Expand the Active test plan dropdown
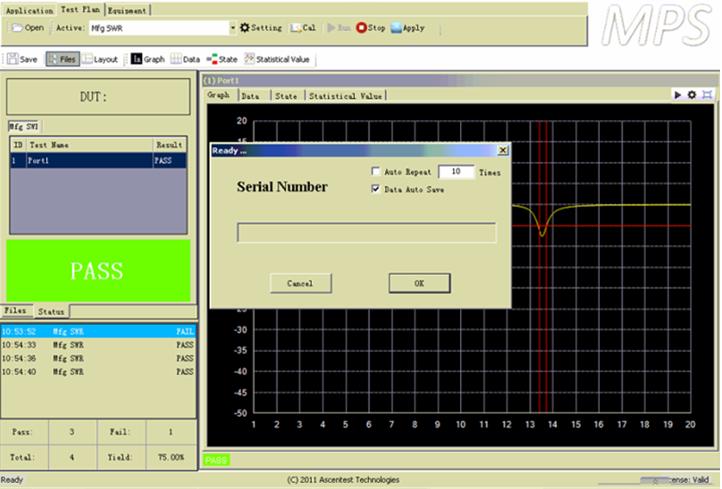This screenshot has height=489, width=722. 233,28
